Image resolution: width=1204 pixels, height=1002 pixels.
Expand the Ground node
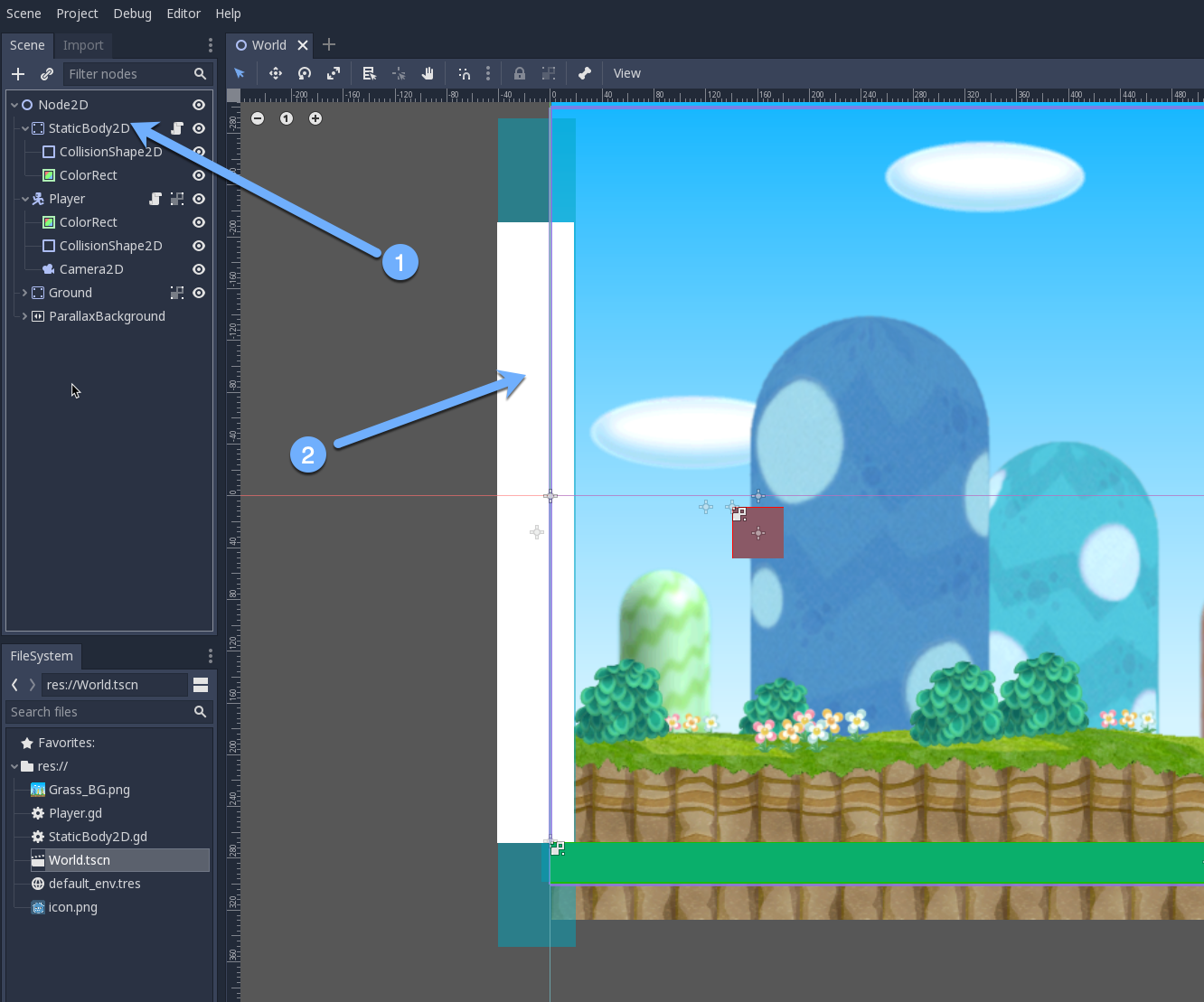pos(25,293)
